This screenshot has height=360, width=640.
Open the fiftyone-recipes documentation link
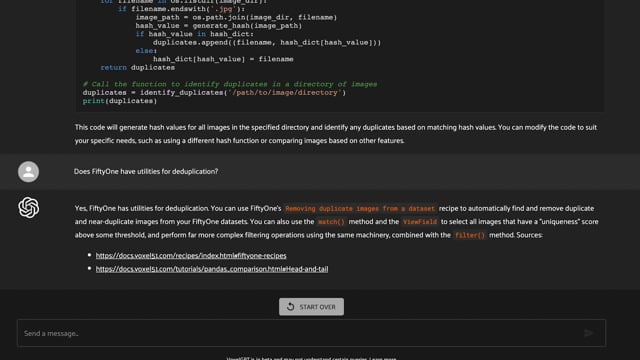[191, 256]
